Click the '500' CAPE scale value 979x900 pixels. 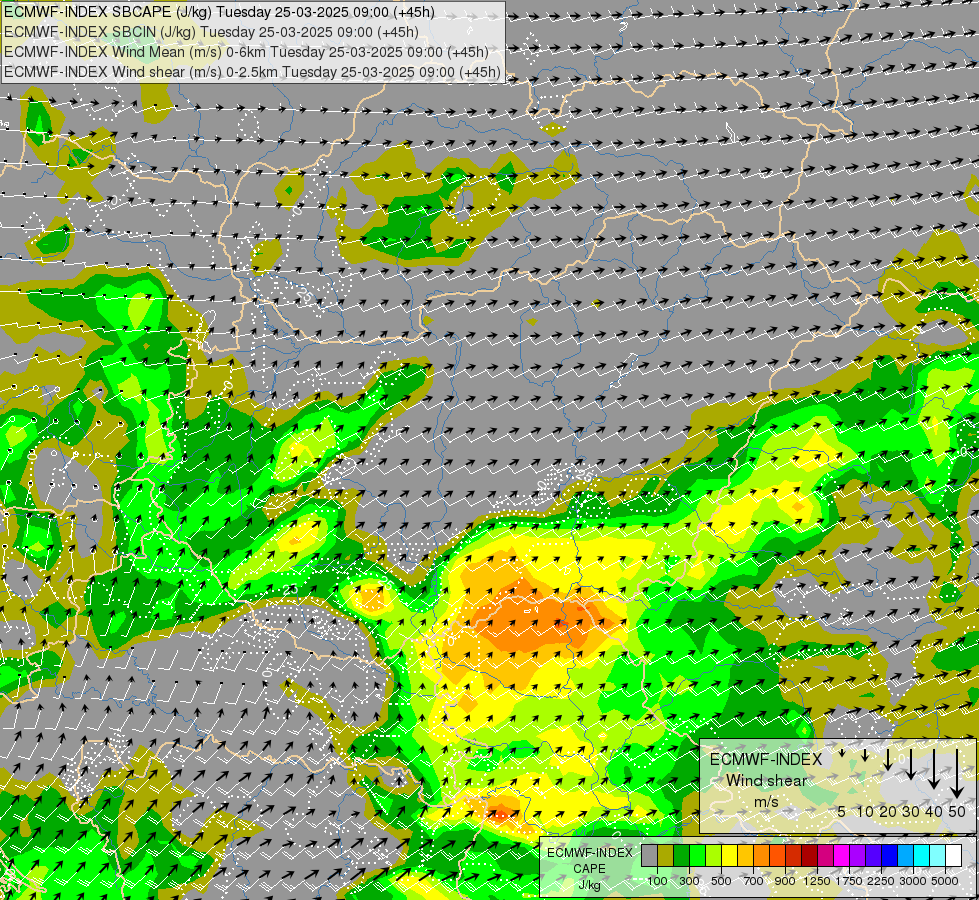coord(721,881)
